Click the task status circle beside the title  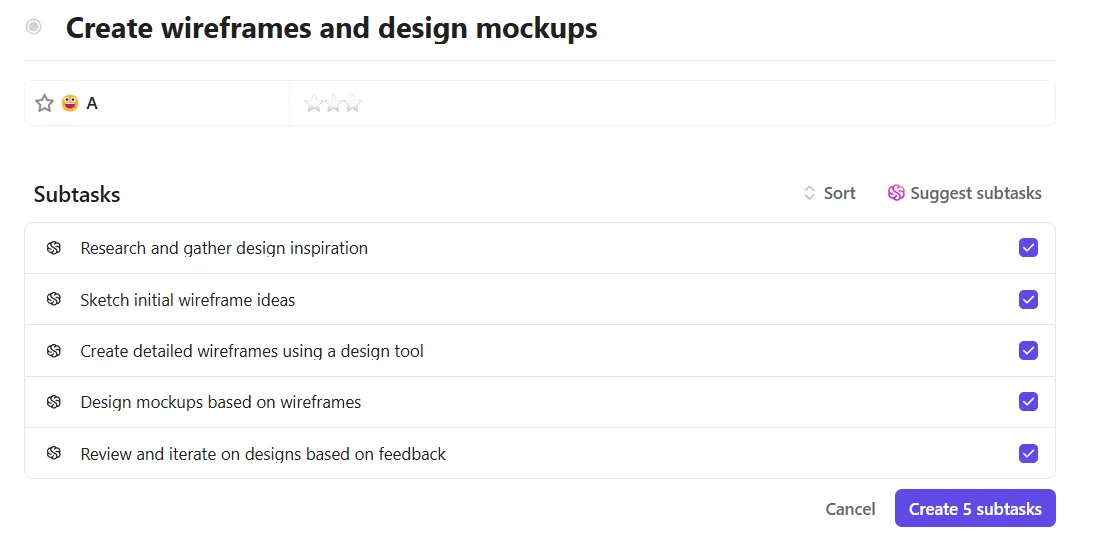[33, 27]
